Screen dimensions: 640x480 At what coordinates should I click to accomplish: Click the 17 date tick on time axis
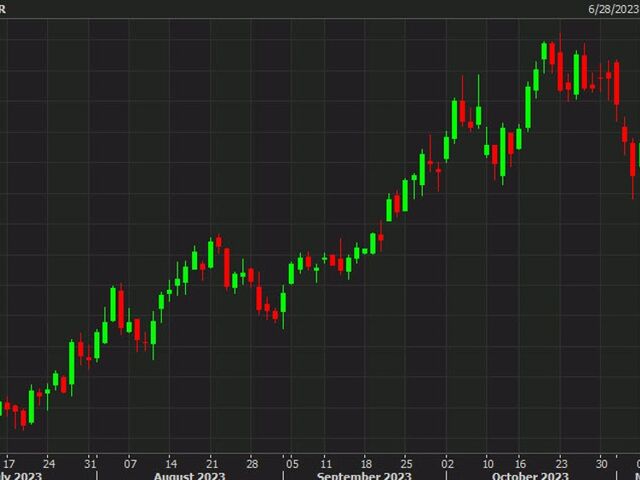9,463
